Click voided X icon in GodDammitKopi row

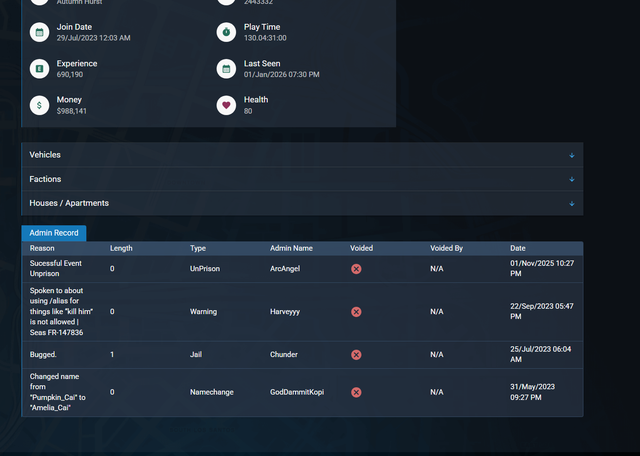[356, 392]
